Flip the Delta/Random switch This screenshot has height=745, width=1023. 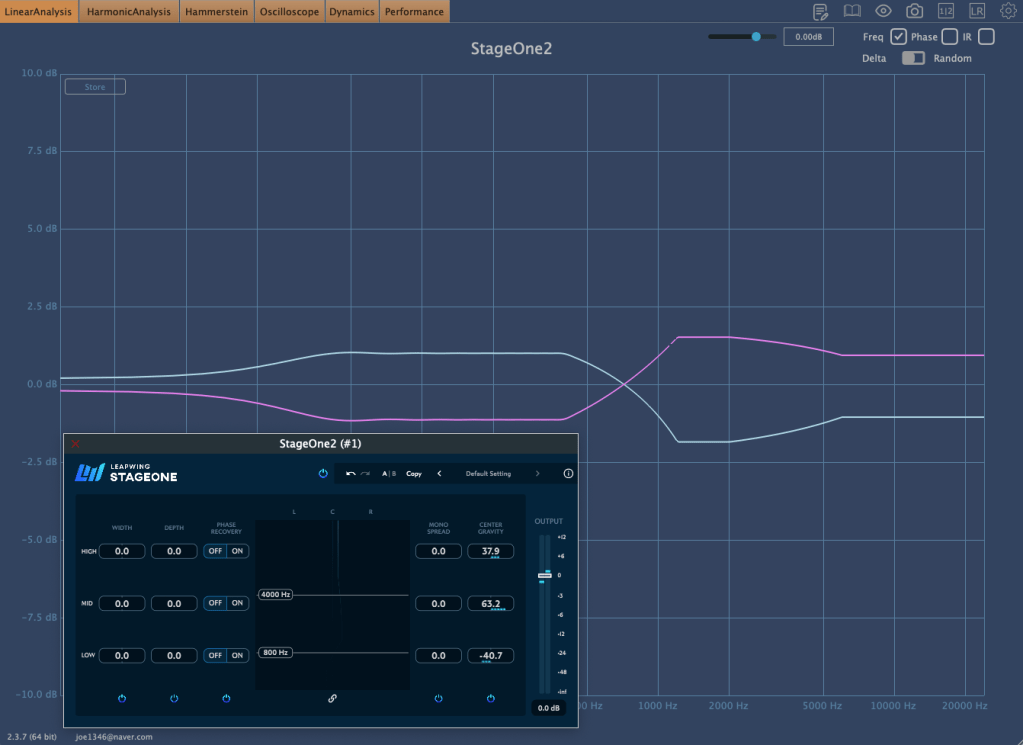pos(913,58)
